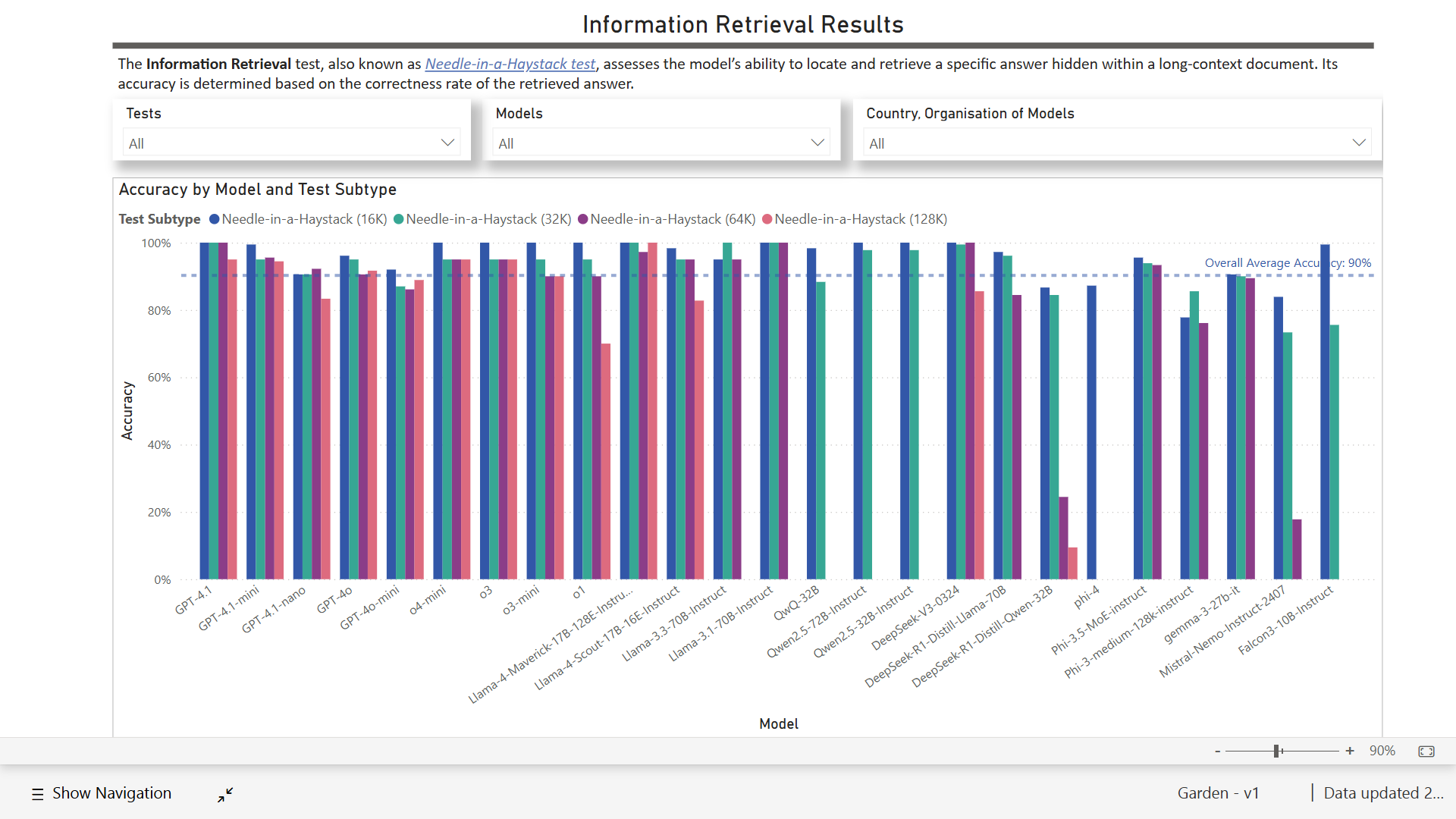The width and height of the screenshot is (1456, 819).
Task: Click the zoom out minus button
Action: (x=1218, y=751)
